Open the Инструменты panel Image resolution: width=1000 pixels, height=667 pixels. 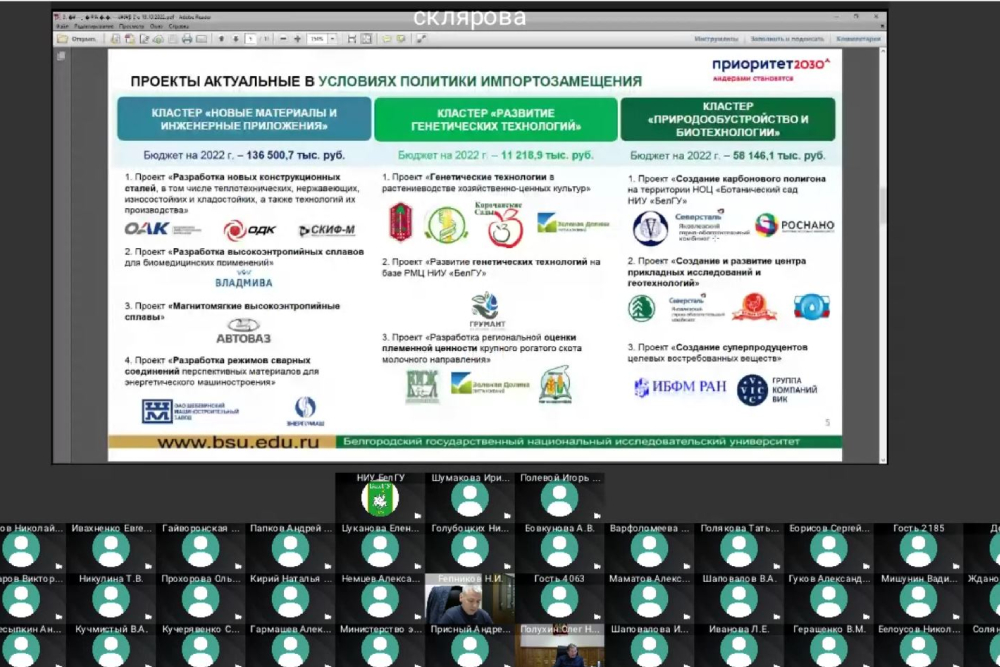(716, 39)
